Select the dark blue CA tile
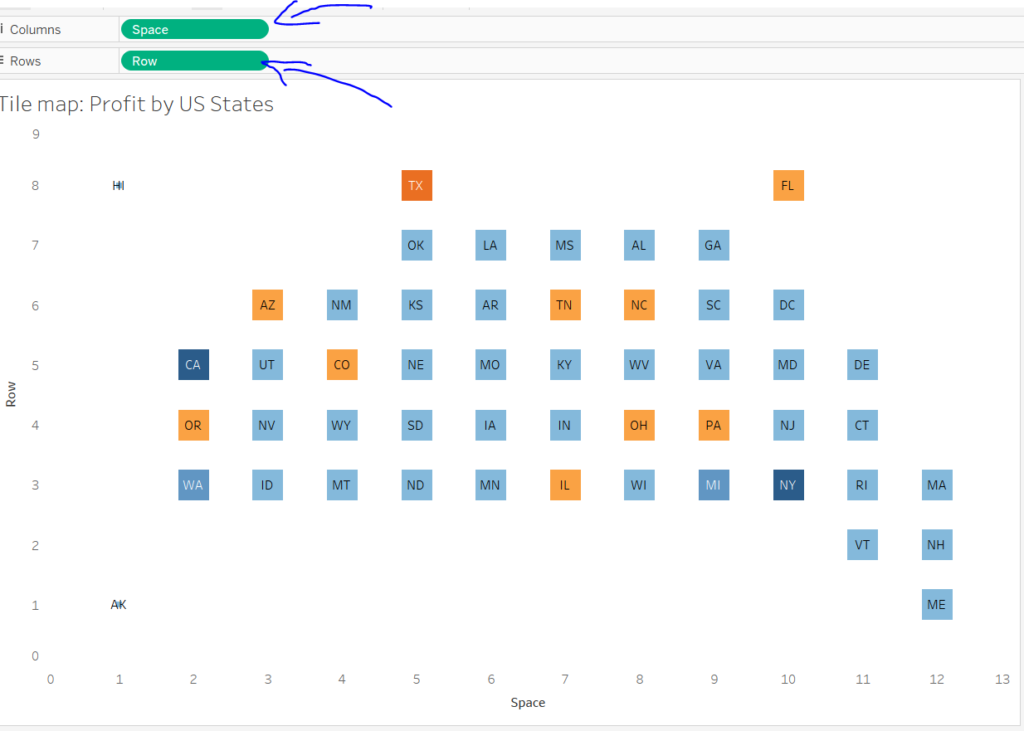 click(193, 365)
